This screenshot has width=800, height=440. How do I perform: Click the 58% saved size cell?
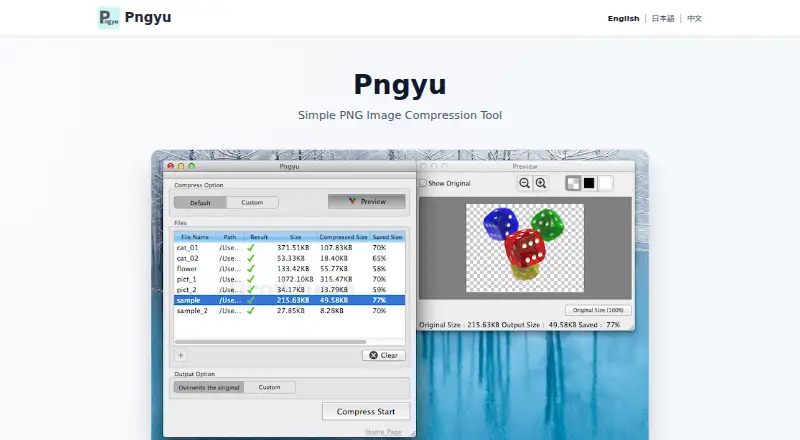click(x=379, y=268)
